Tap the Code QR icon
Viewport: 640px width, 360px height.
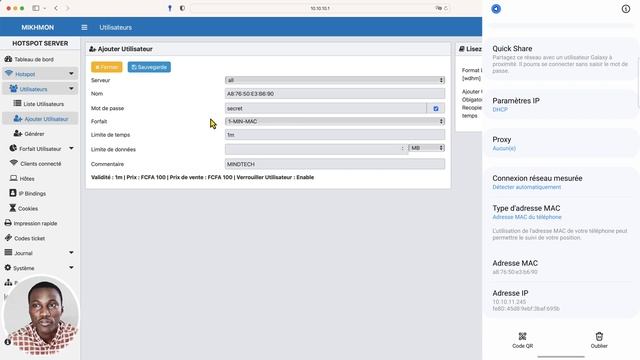tap(522, 337)
